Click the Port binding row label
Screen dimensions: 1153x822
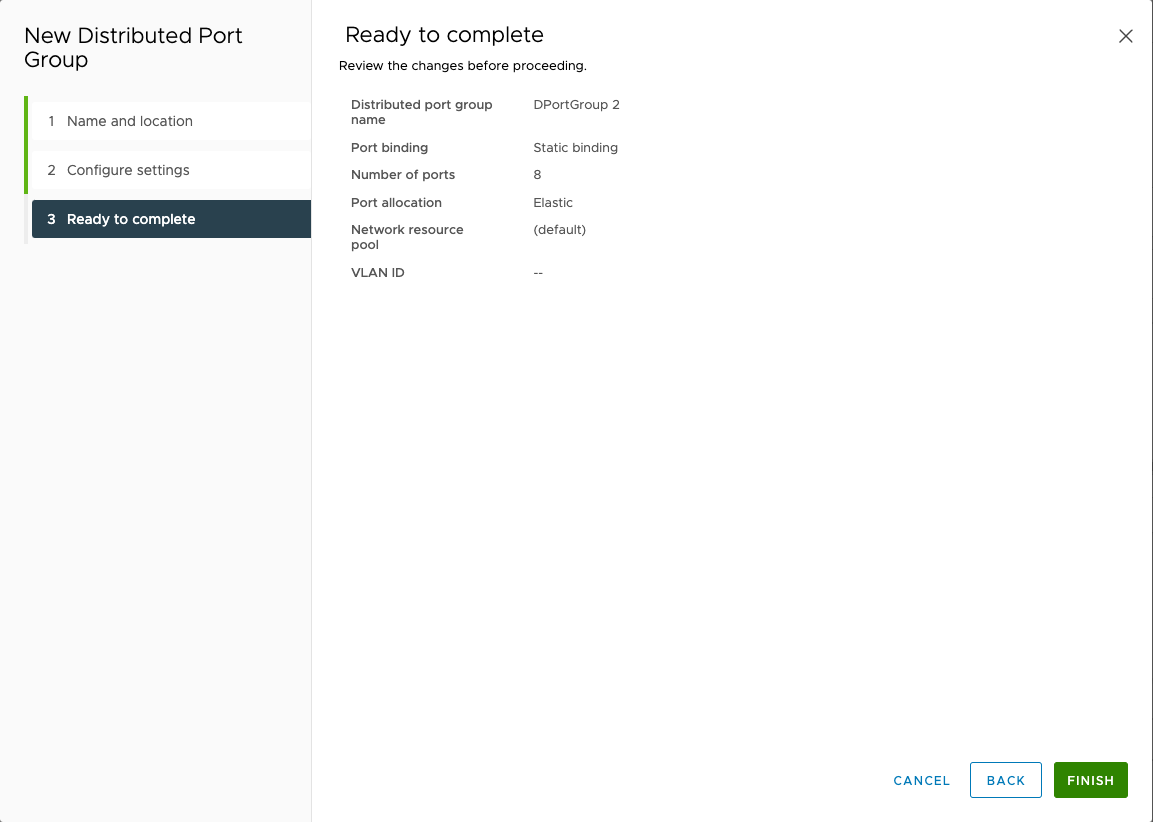pos(389,147)
